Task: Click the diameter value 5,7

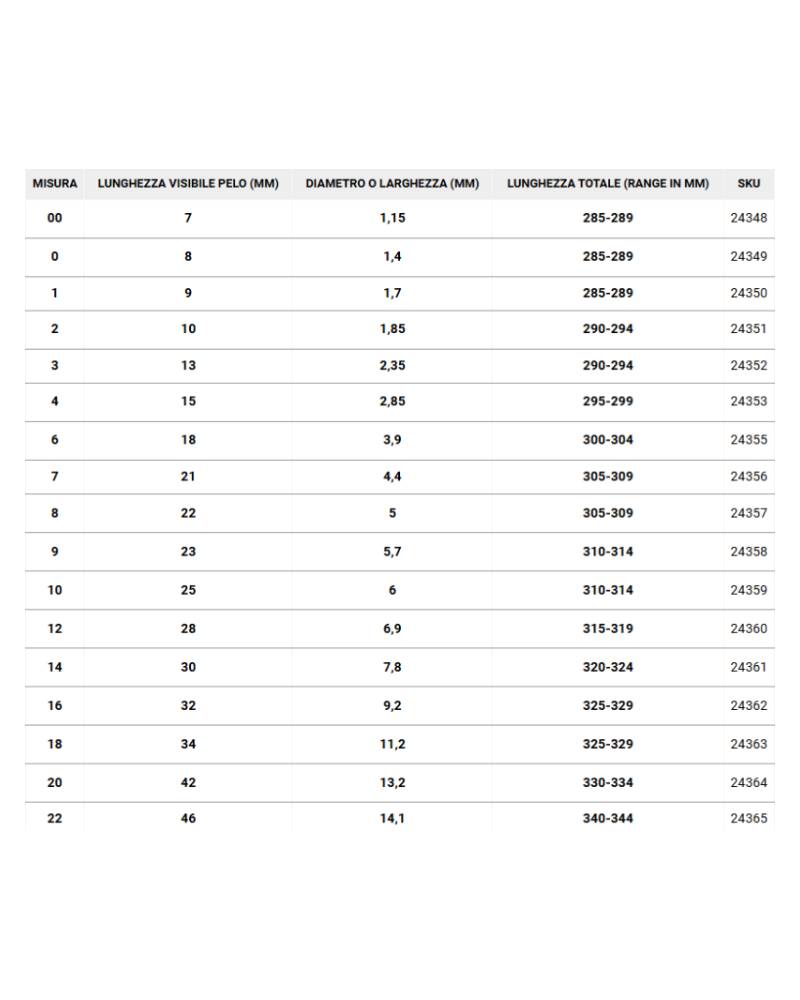Action: click(392, 552)
